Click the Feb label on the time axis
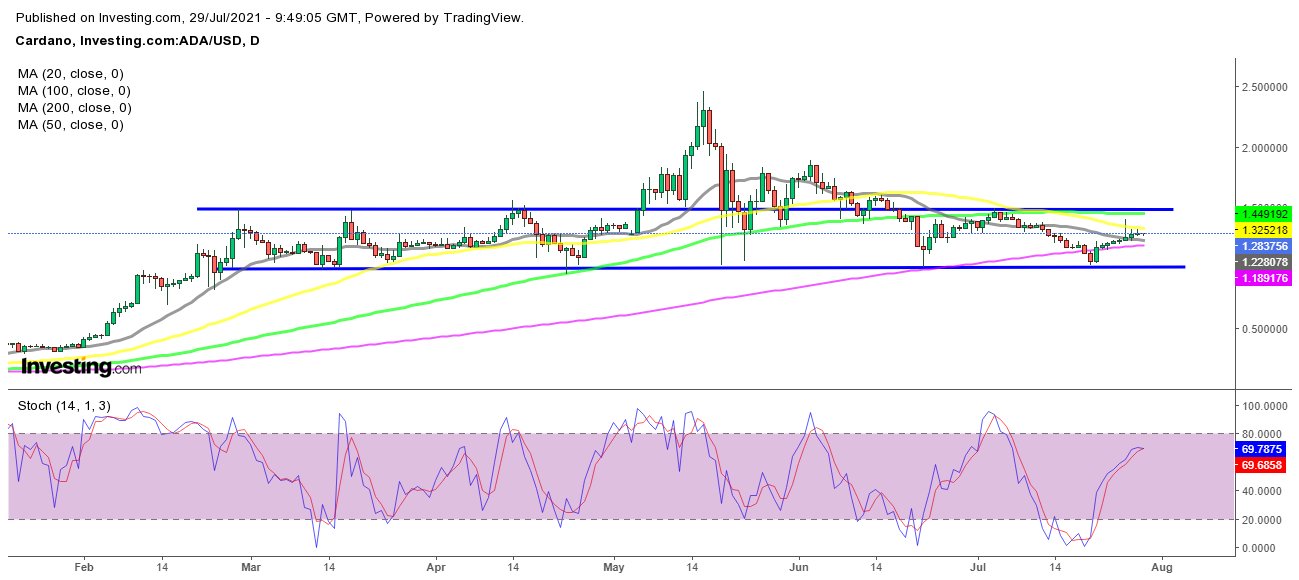Viewport: 1299px width, 580px height. [x=84, y=566]
